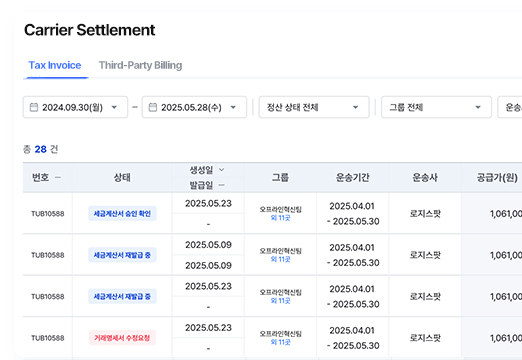The image size is (522, 360).
Task: Switch to the Third-Party Billing tab
Action: click(140, 65)
